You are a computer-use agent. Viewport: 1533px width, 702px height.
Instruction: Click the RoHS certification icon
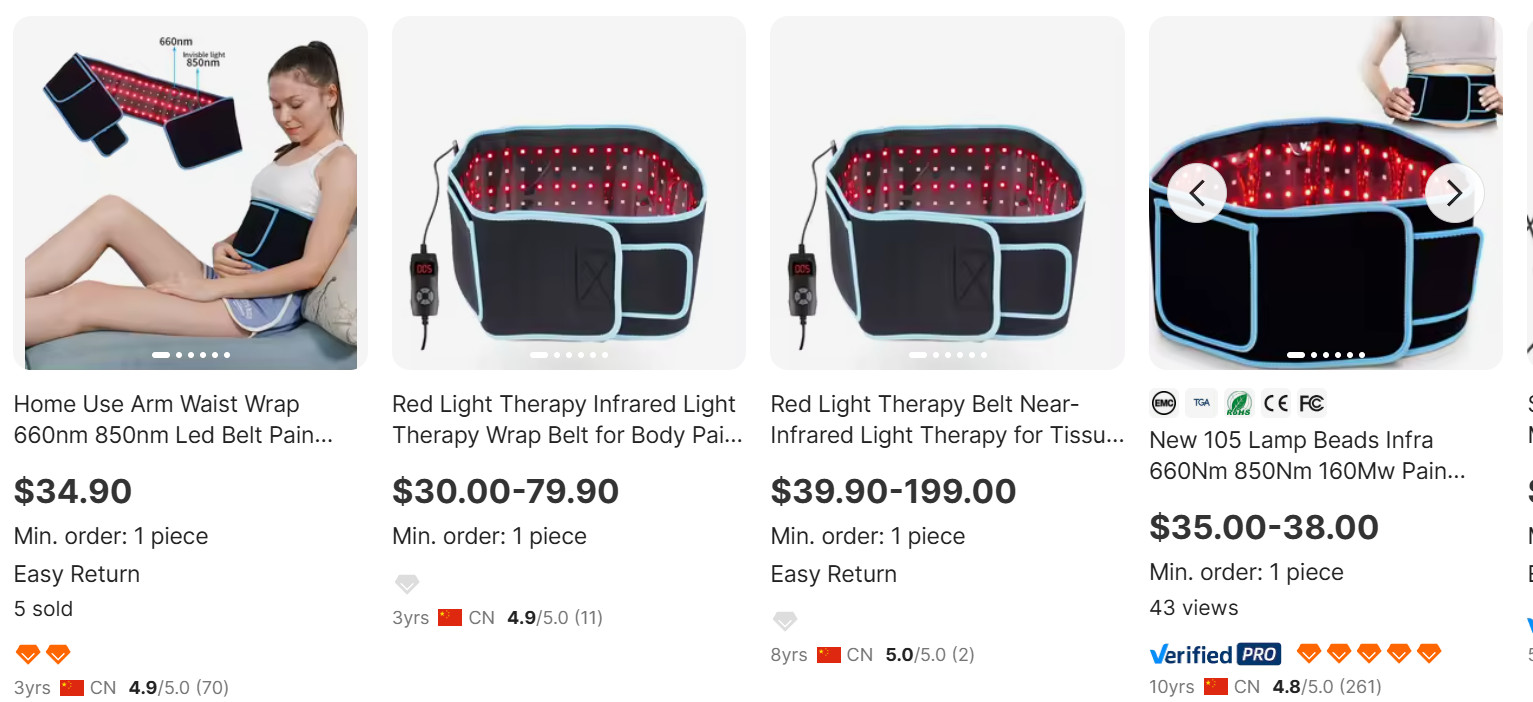coord(1239,403)
